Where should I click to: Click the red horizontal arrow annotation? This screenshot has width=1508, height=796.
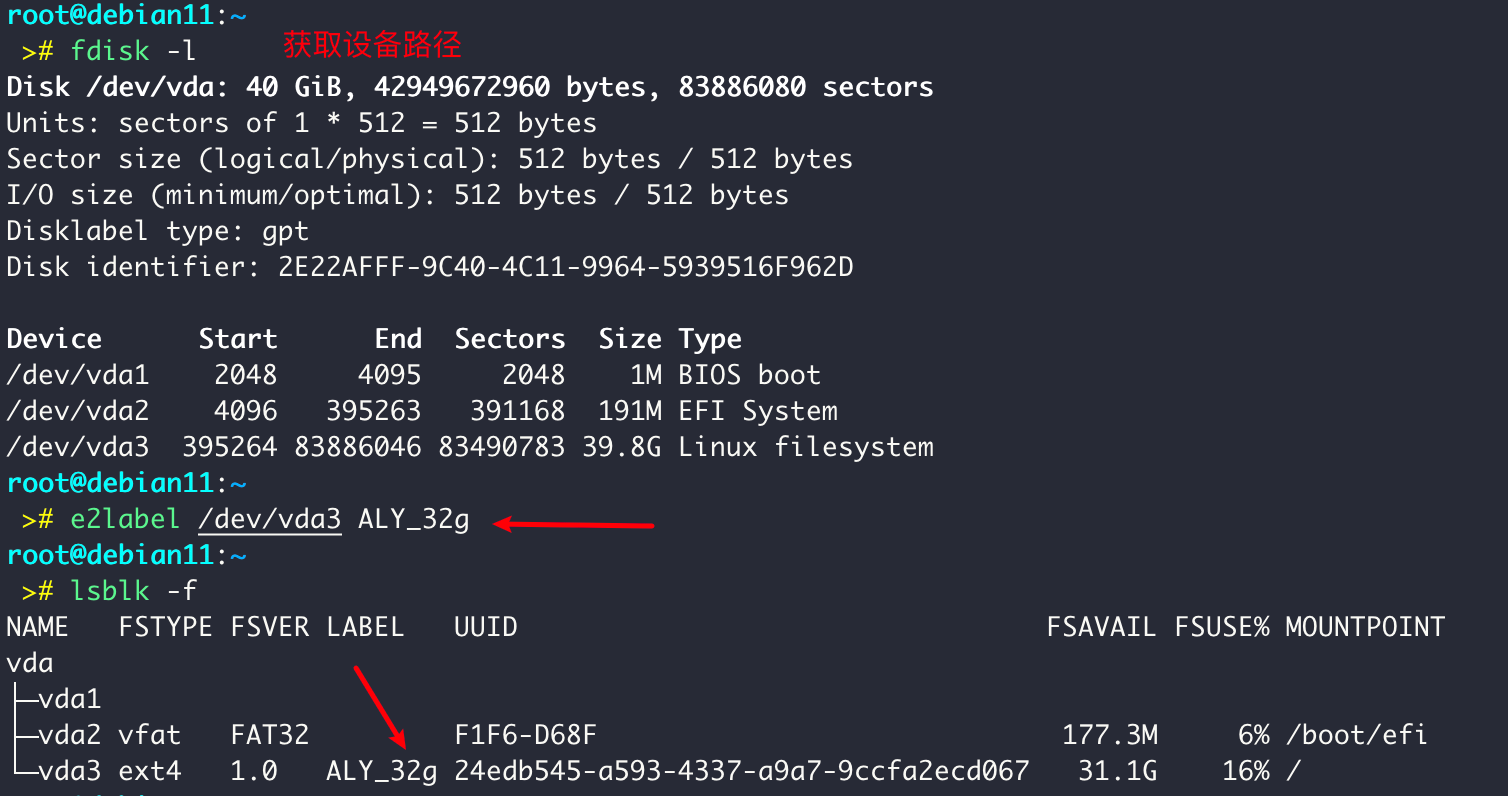pos(575,523)
